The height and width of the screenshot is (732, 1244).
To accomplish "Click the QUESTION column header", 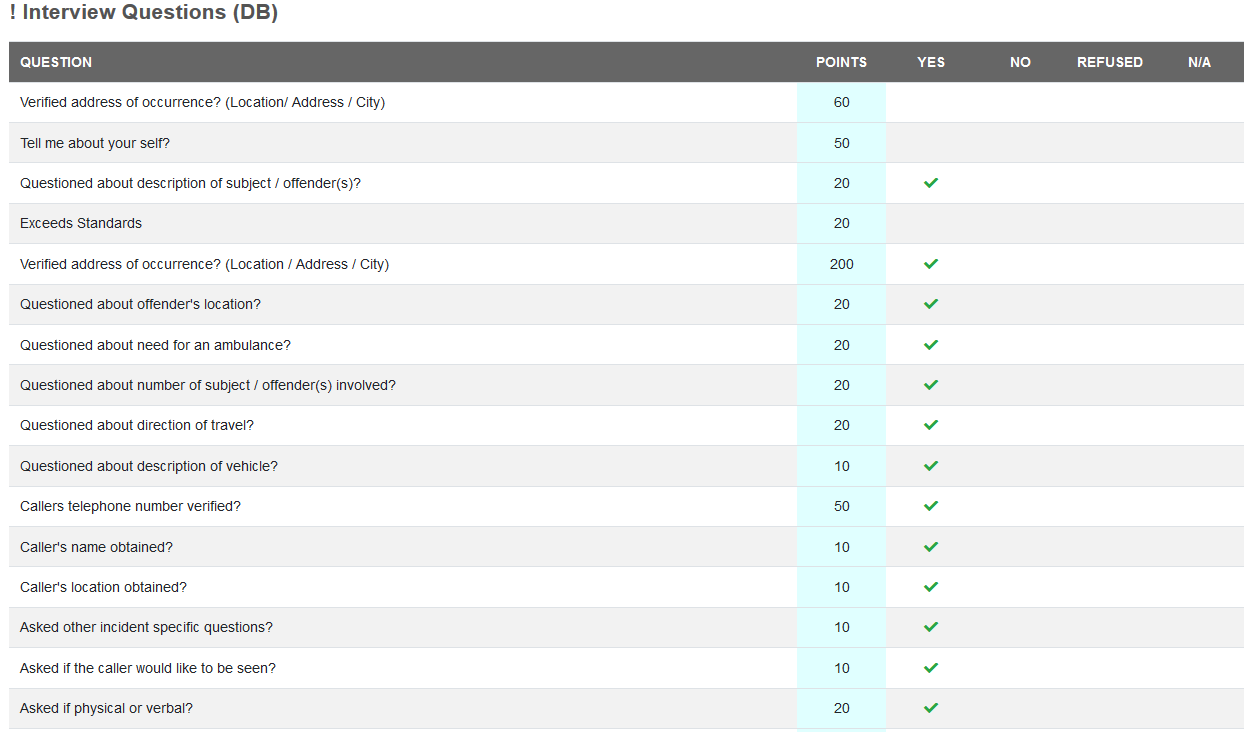I will click(x=56, y=62).
